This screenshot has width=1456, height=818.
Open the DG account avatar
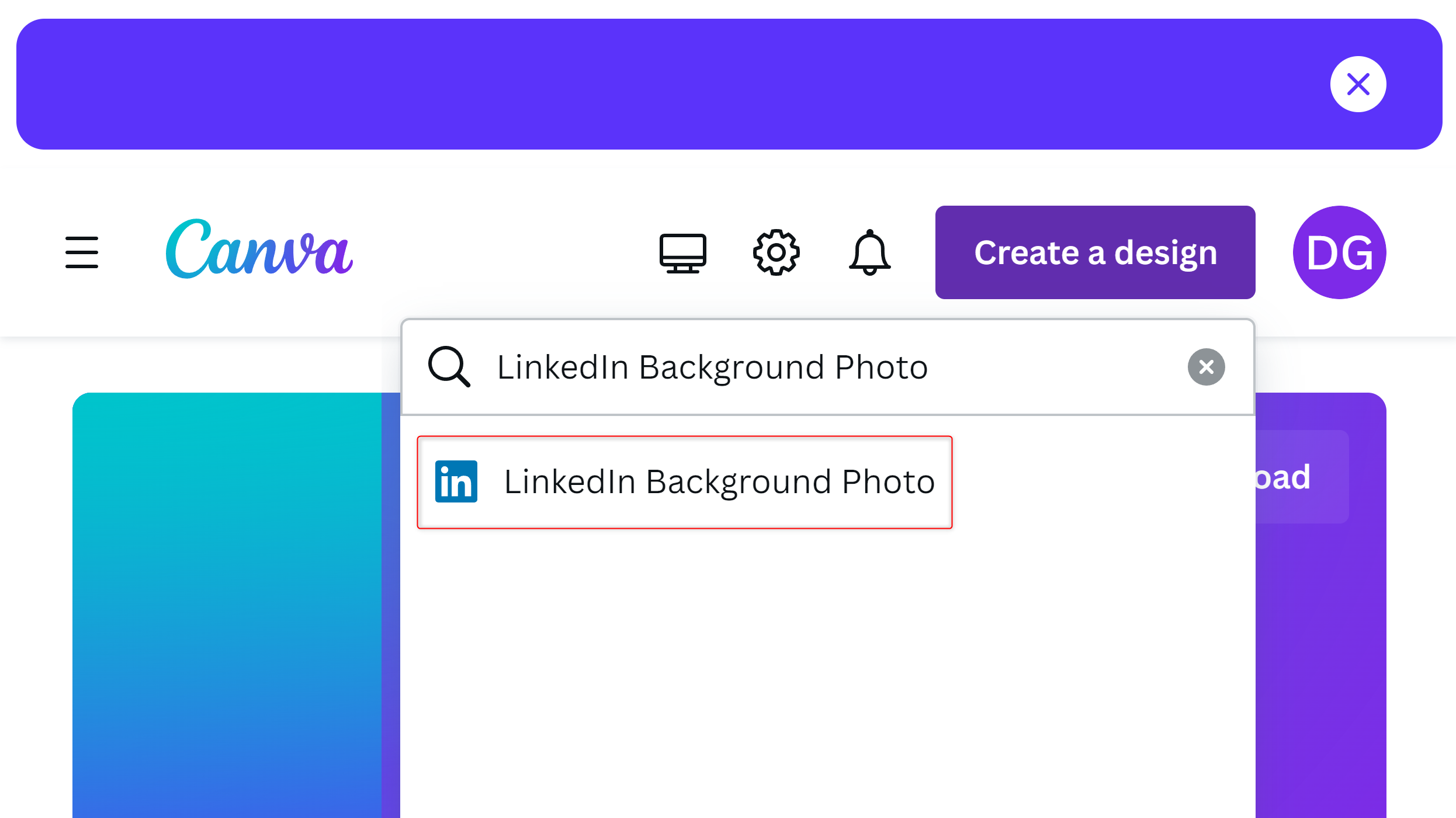click(x=1339, y=252)
